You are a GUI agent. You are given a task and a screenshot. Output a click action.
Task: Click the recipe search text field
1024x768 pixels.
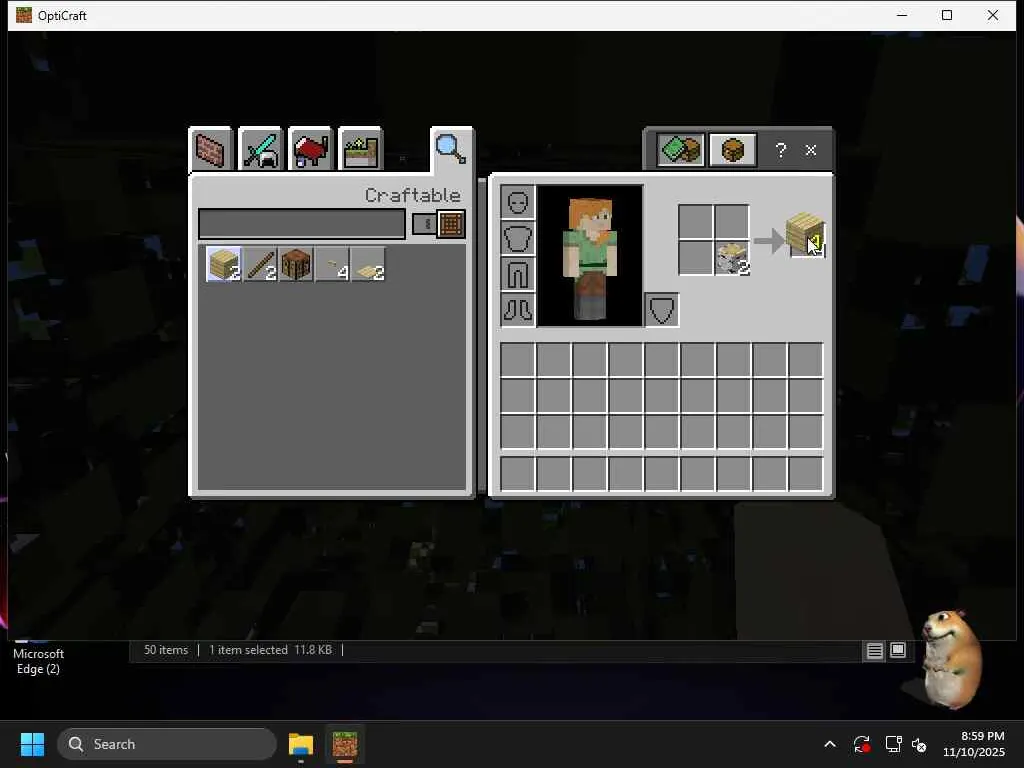(x=302, y=224)
